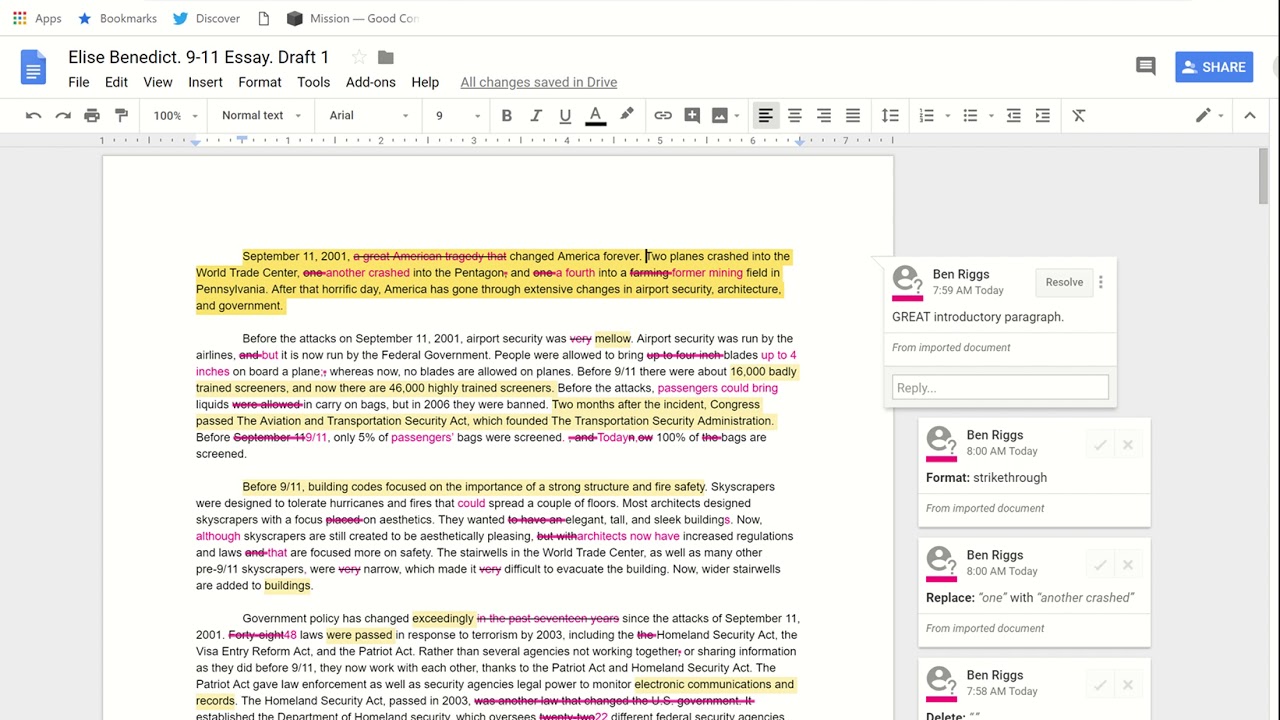Click the Decrease indent icon

[1013, 116]
